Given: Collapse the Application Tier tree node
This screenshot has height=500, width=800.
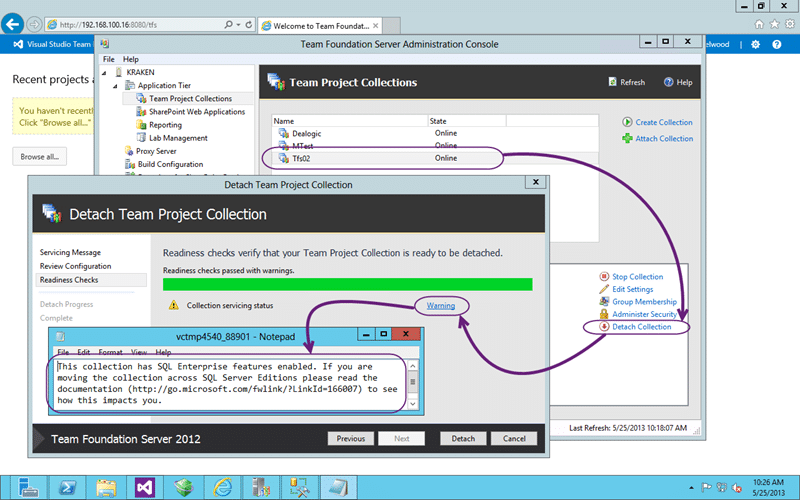Looking at the screenshot, I should 115,86.
